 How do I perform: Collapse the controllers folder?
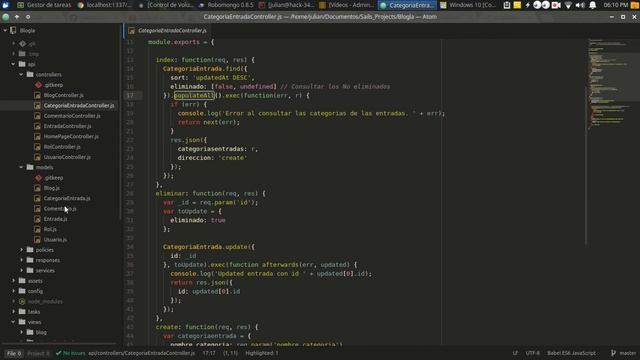[x=21, y=74]
